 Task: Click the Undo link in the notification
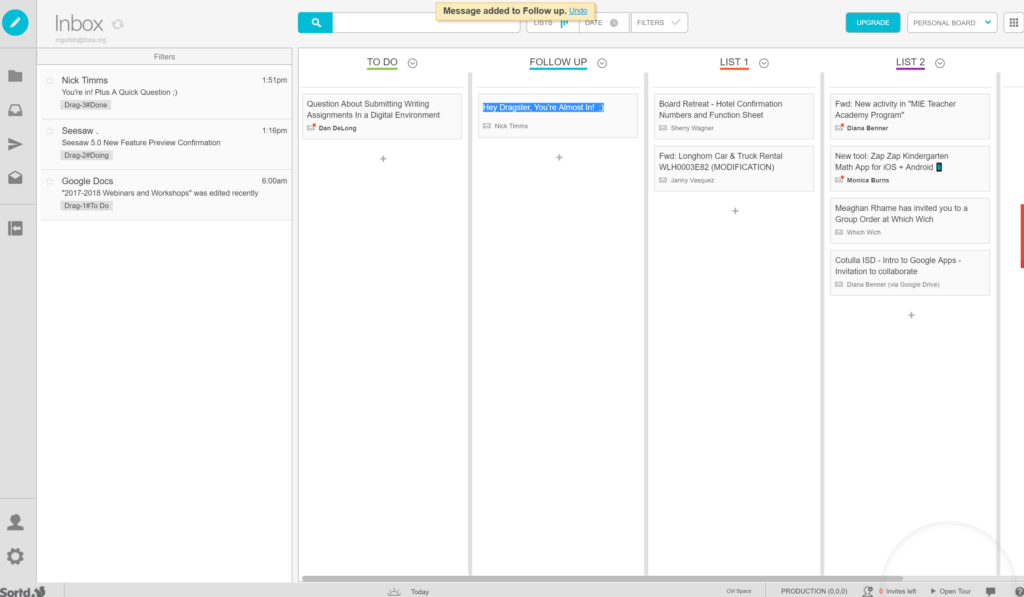(x=578, y=10)
